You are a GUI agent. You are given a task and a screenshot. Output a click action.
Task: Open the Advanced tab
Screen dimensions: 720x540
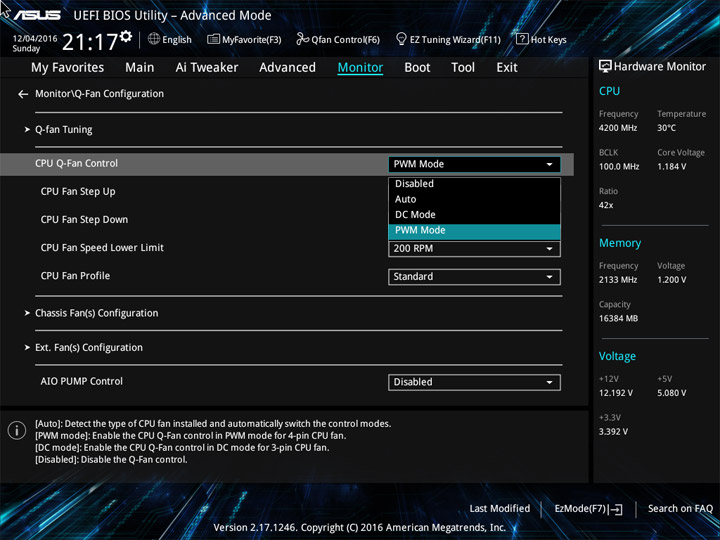[287, 68]
